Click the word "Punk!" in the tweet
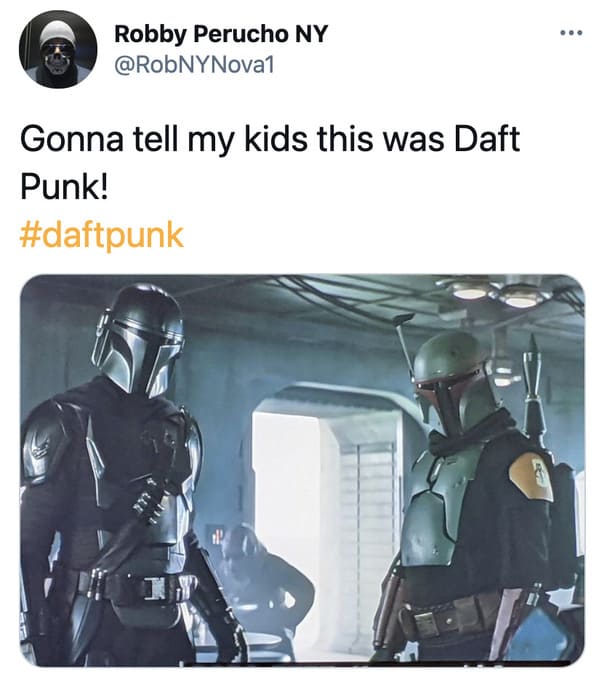This screenshot has width=599, height=683. pyautogui.click(x=64, y=187)
